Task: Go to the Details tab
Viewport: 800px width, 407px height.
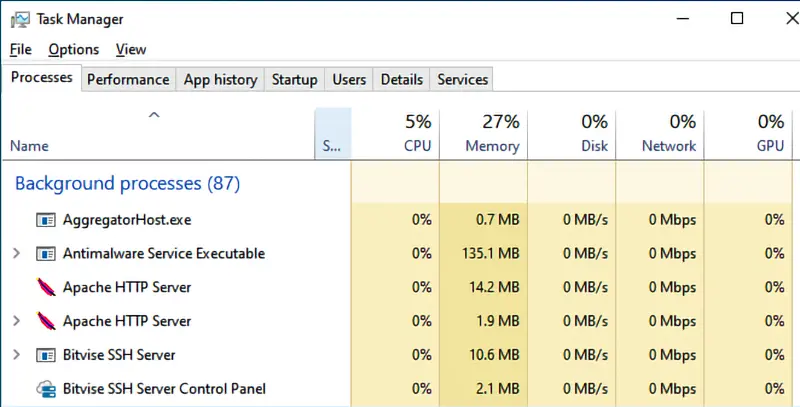Action: click(402, 80)
